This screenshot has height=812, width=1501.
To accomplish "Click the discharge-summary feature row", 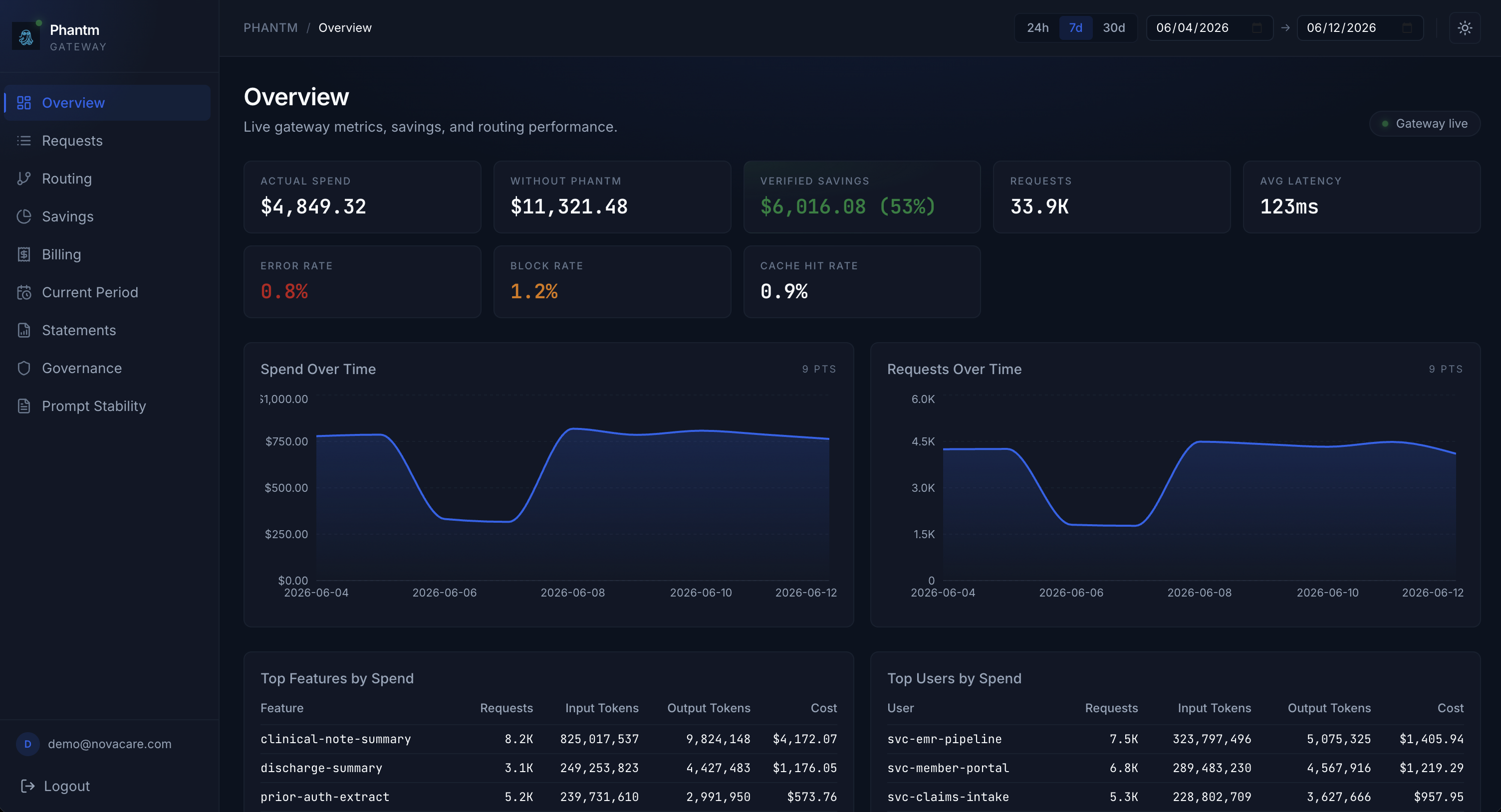I will click(x=548, y=768).
